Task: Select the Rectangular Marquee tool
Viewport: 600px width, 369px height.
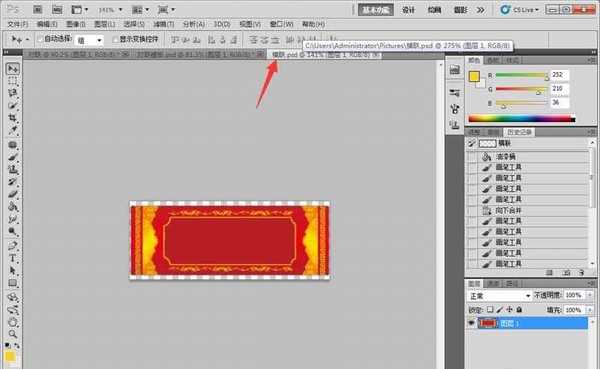Action: tap(13, 81)
